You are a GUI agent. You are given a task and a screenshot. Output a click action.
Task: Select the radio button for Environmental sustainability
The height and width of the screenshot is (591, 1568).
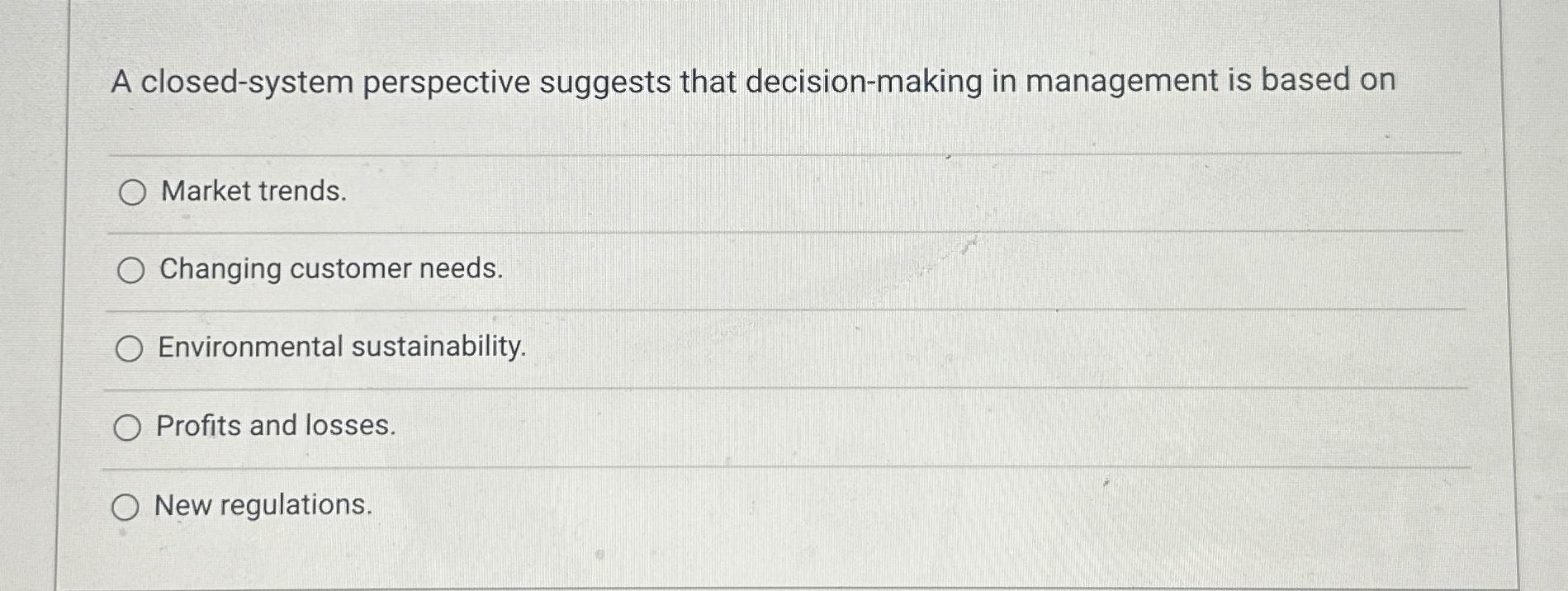coord(129,349)
